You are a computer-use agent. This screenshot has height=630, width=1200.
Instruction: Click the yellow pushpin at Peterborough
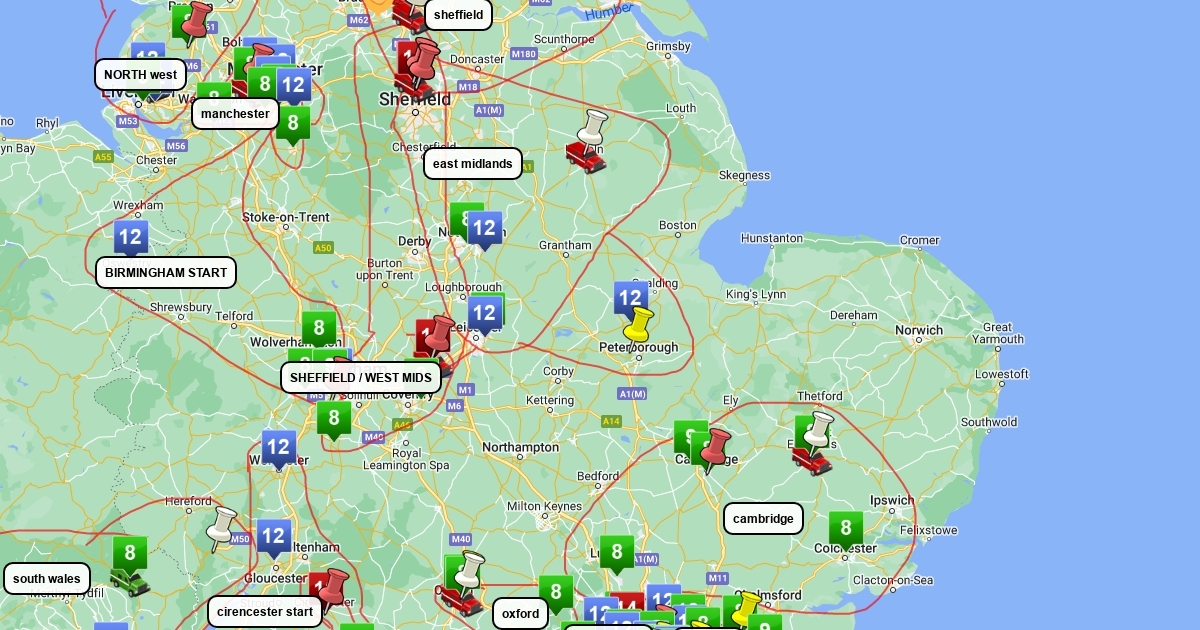(x=637, y=324)
